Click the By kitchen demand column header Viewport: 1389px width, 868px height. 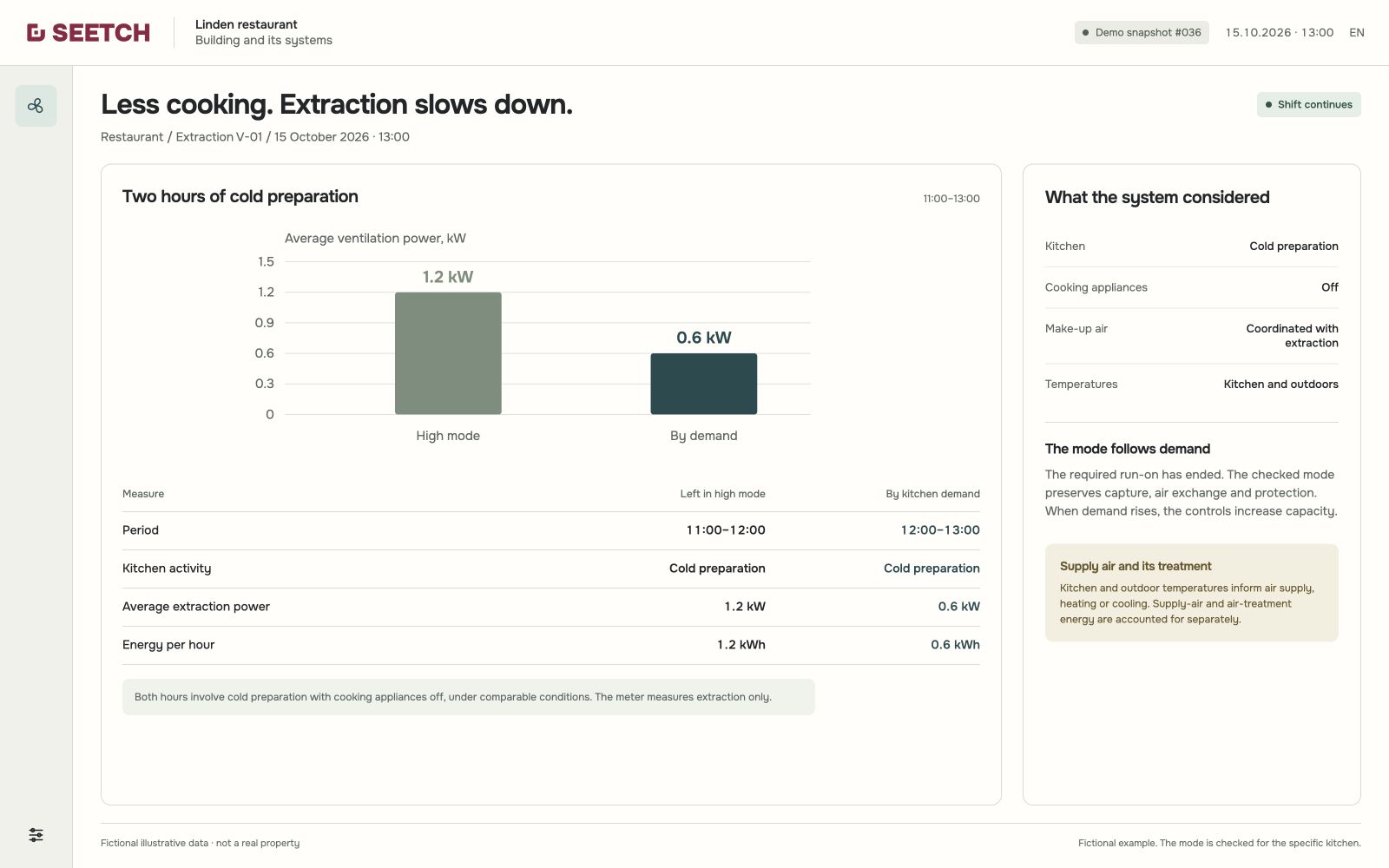coord(932,494)
